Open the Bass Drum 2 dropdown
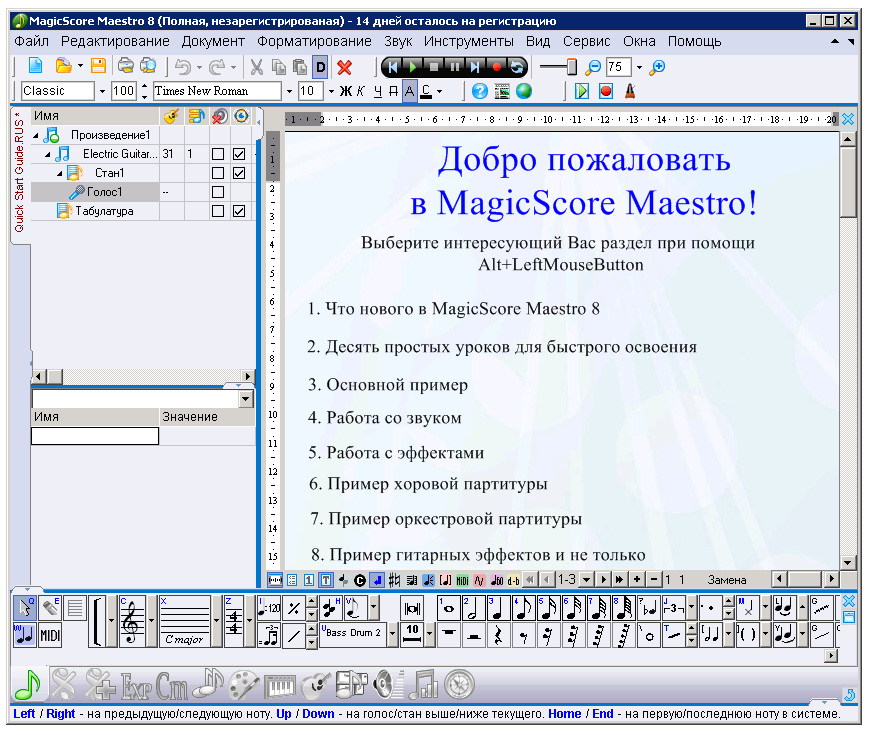Viewport: 886px width, 735px height. coord(393,634)
